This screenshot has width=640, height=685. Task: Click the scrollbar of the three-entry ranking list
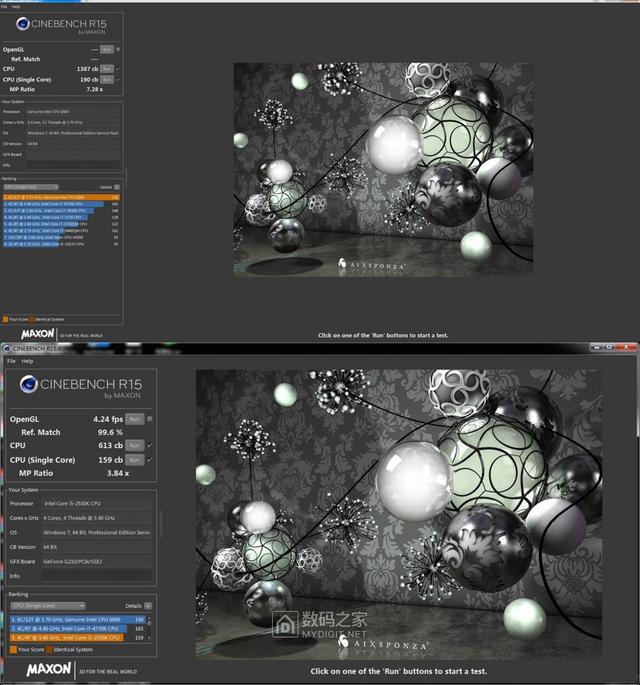click(x=149, y=628)
